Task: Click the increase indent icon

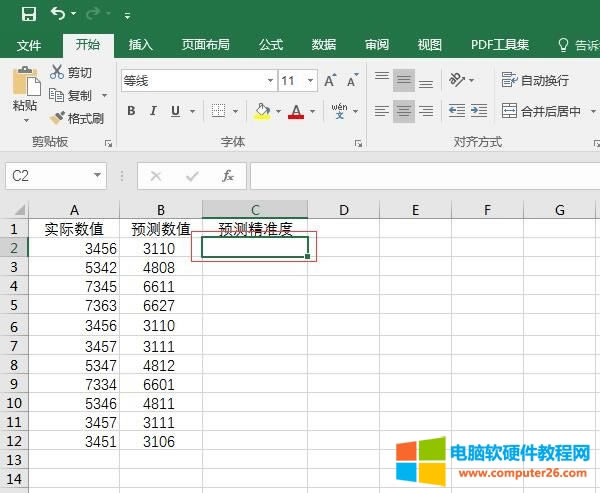Action: [483, 111]
